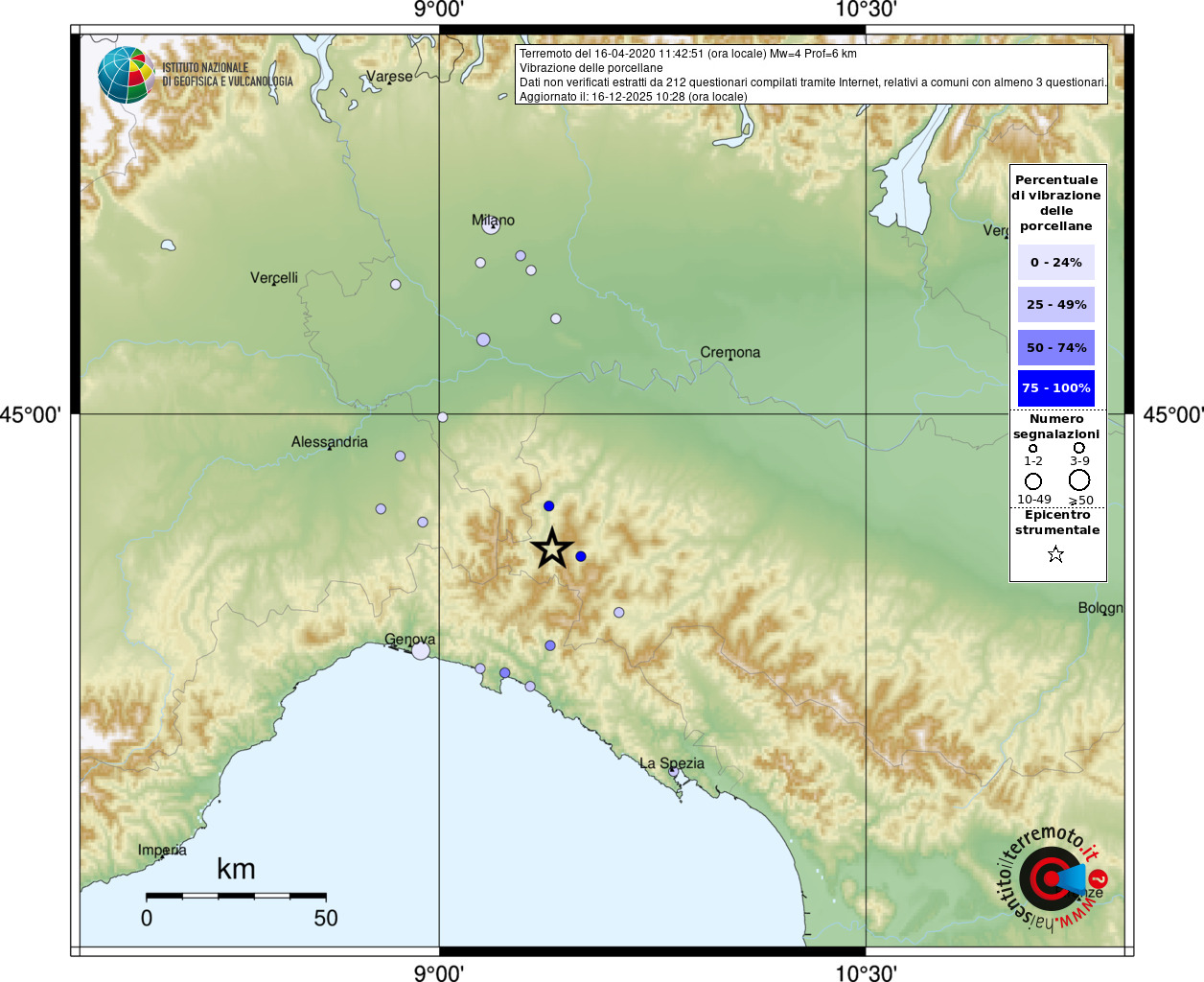Image resolution: width=1204 pixels, height=982 pixels.
Task: Click the left 45°00' latitude label
Action: coord(31,414)
